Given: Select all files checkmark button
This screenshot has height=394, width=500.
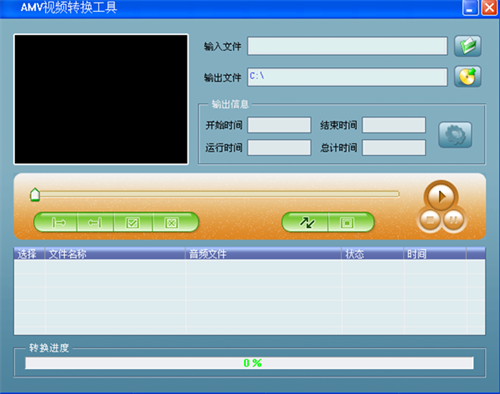Looking at the screenshot, I should [x=133, y=222].
